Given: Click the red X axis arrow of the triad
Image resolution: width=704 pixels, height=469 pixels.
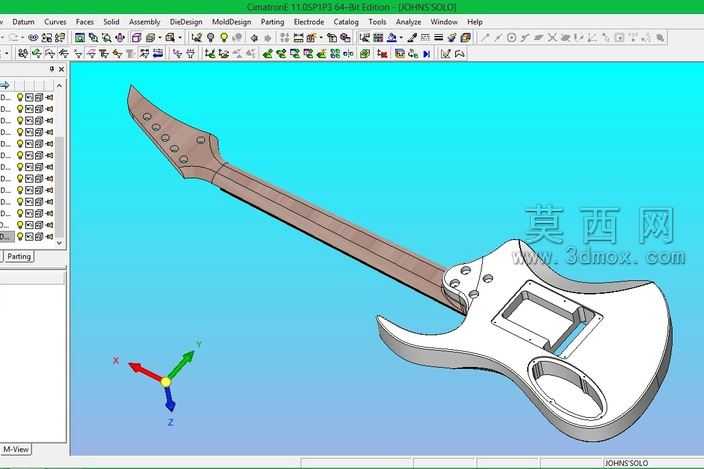Looking at the screenshot, I should tap(144, 371).
